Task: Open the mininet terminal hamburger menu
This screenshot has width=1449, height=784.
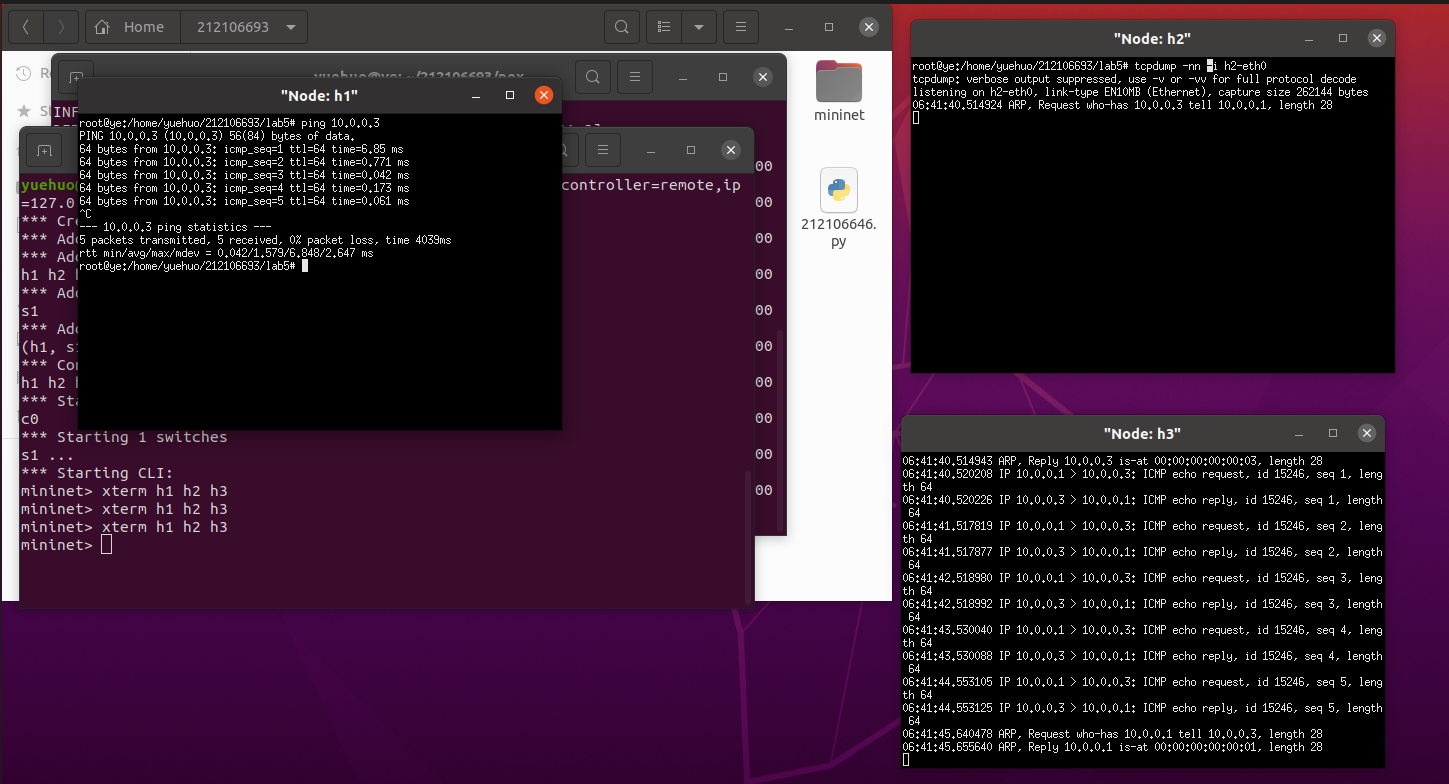Action: click(x=601, y=150)
